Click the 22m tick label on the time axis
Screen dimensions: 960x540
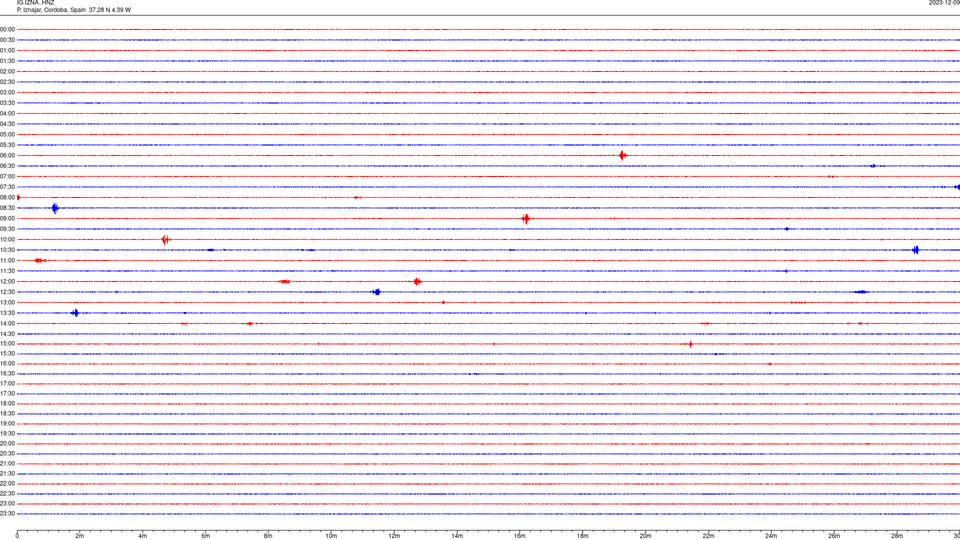(x=708, y=536)
